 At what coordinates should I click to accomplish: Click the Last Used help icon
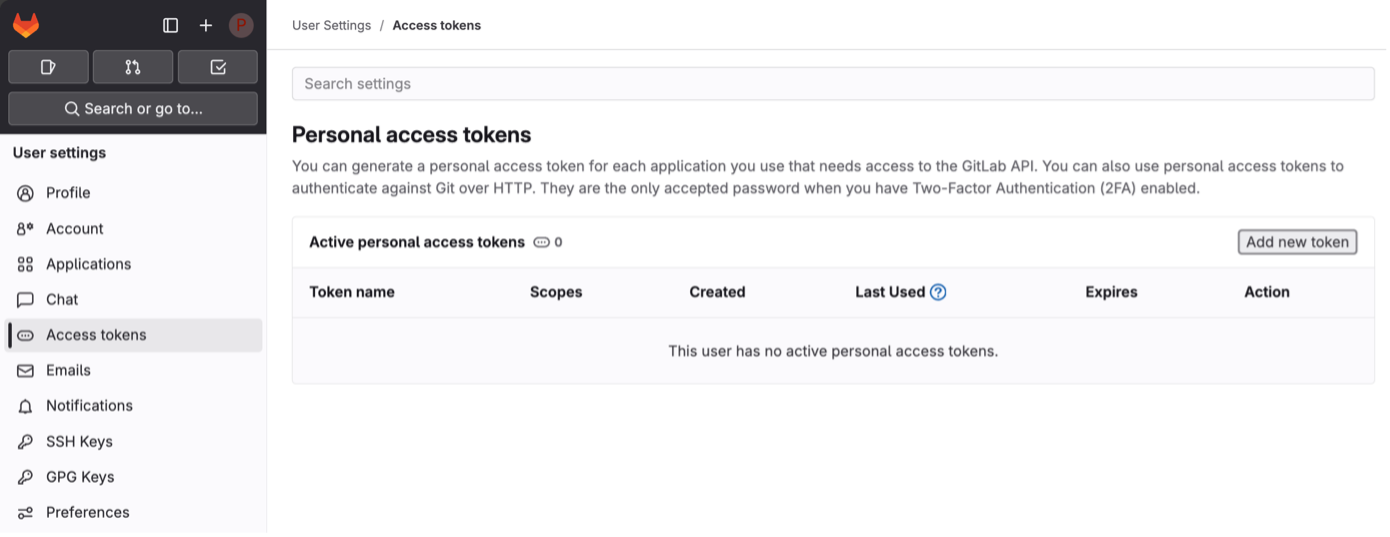tap(938, 292)
